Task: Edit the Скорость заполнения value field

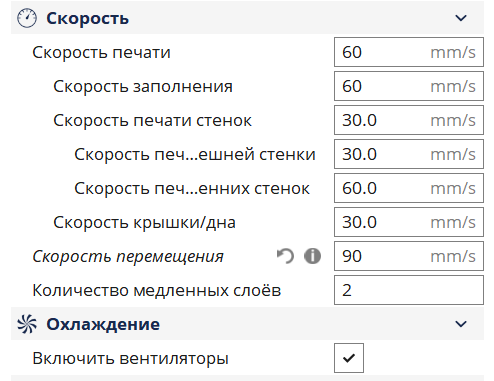Action: tap(409, 86)
